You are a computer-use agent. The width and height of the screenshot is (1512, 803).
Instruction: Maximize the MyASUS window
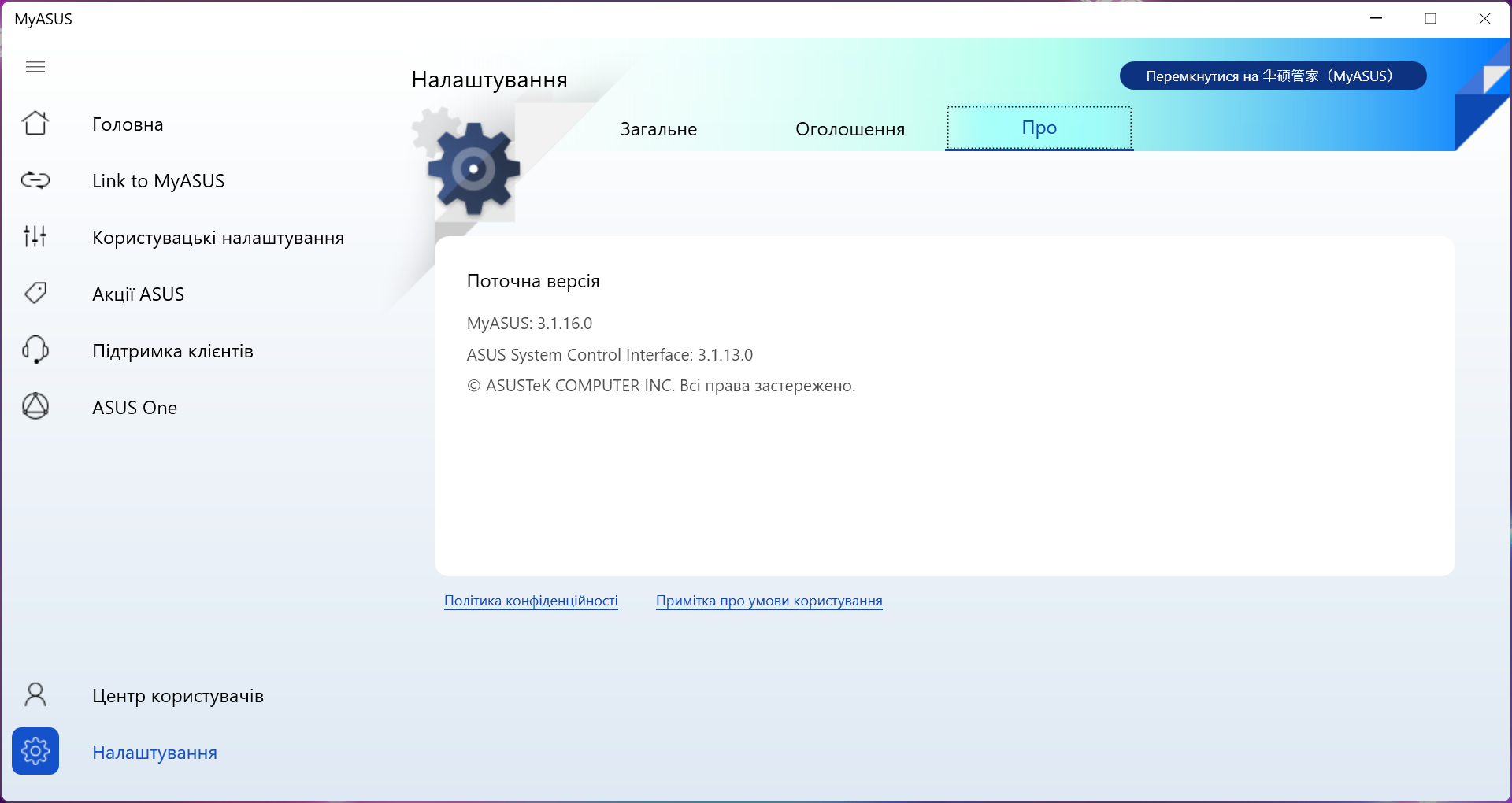pyautogui.click(x=1431, y=19)
